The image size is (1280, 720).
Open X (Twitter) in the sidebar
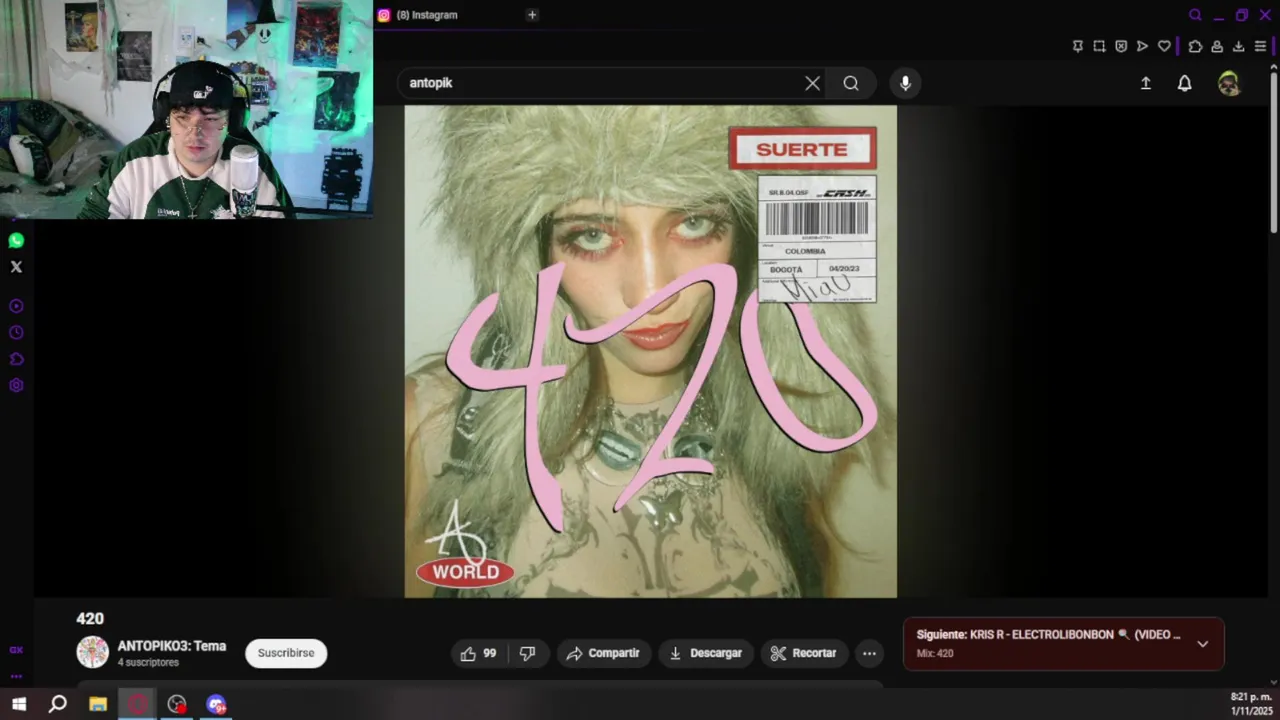pyautogui.click(x=16, y=267)
